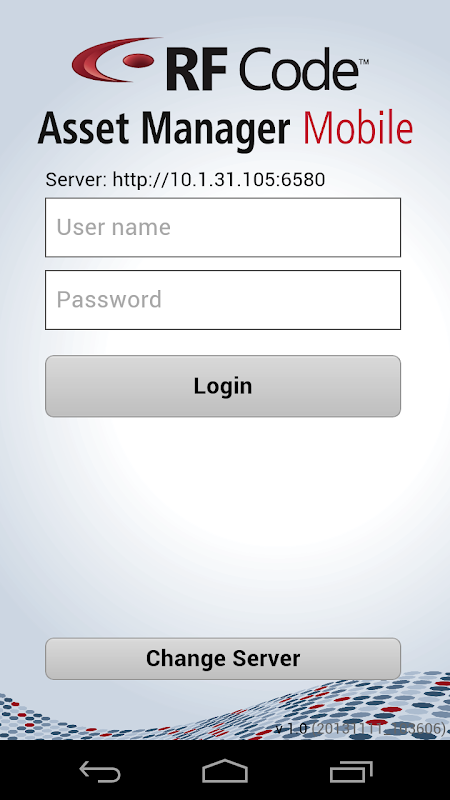Tap empty black bar space between back and home
This screenshot has height=800, width=450.
(162, 771)
